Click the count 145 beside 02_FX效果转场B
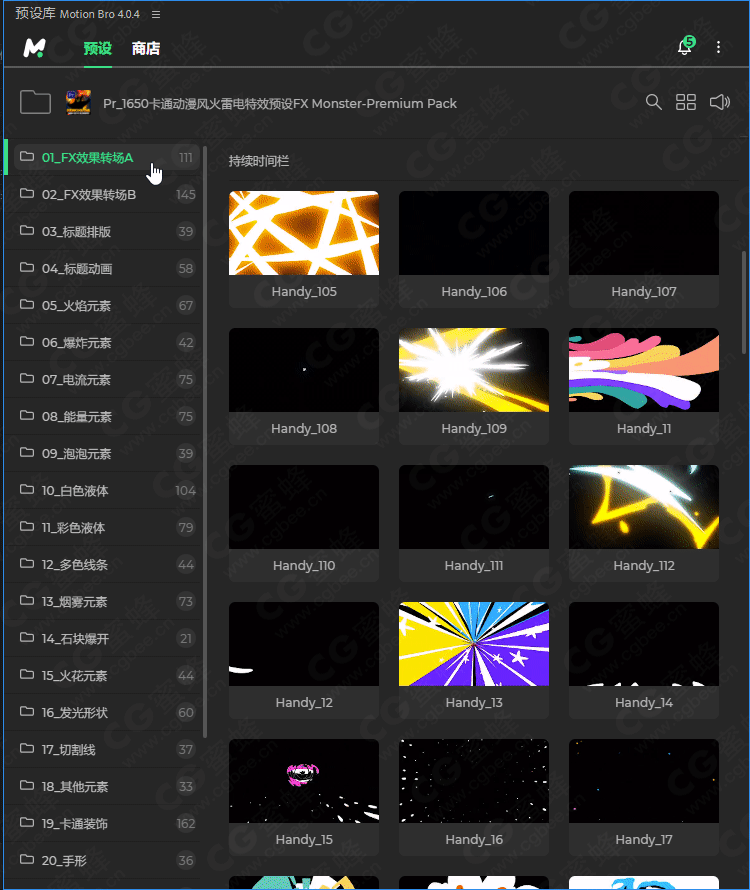 pyautogui.click(x=186, y=194)
